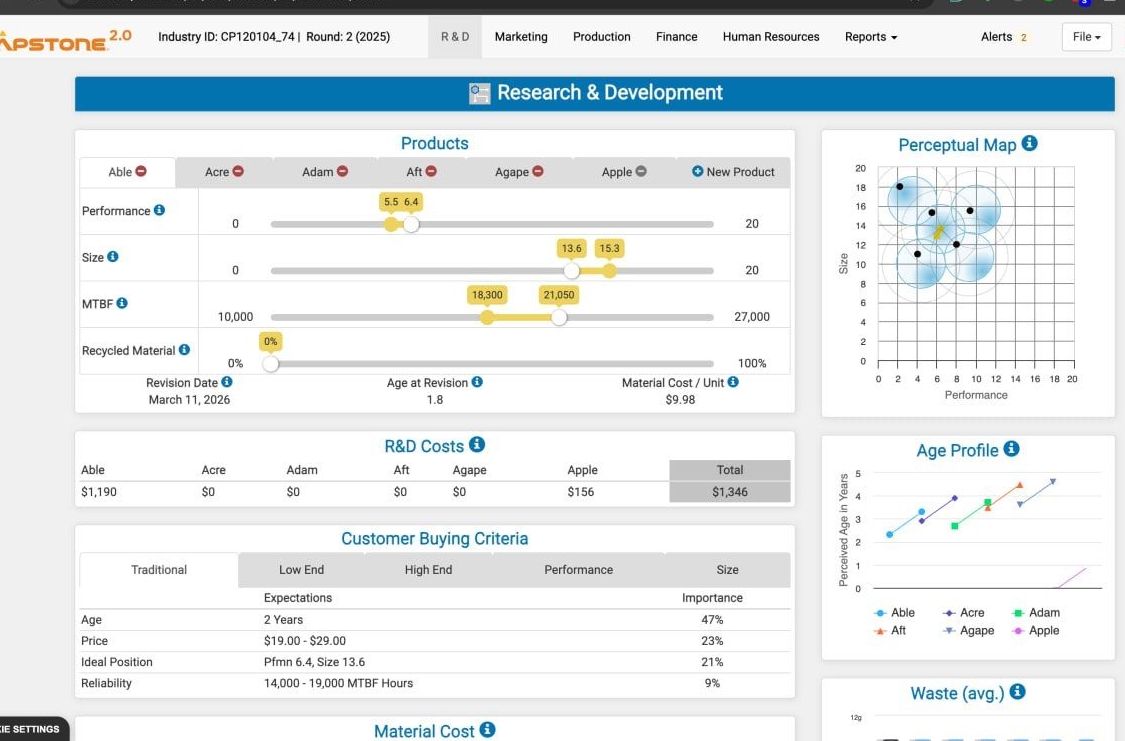Screen dimensions: 1125x741
Task: Toggle Agape series in Age Profile legend
Action: tap(968, 631)
